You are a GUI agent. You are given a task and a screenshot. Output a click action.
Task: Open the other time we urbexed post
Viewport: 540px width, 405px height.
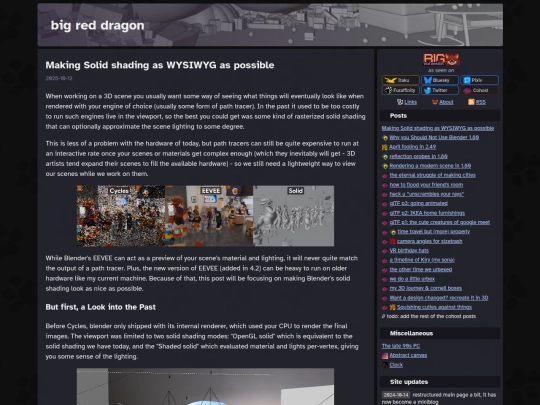(420, 269)
